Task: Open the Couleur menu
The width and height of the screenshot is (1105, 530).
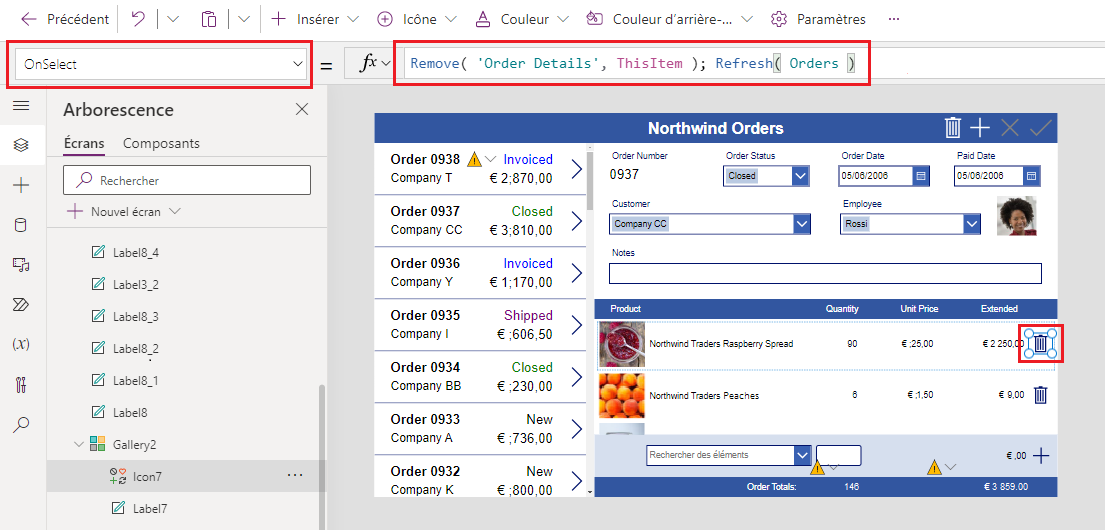Action: click(522, 20)
